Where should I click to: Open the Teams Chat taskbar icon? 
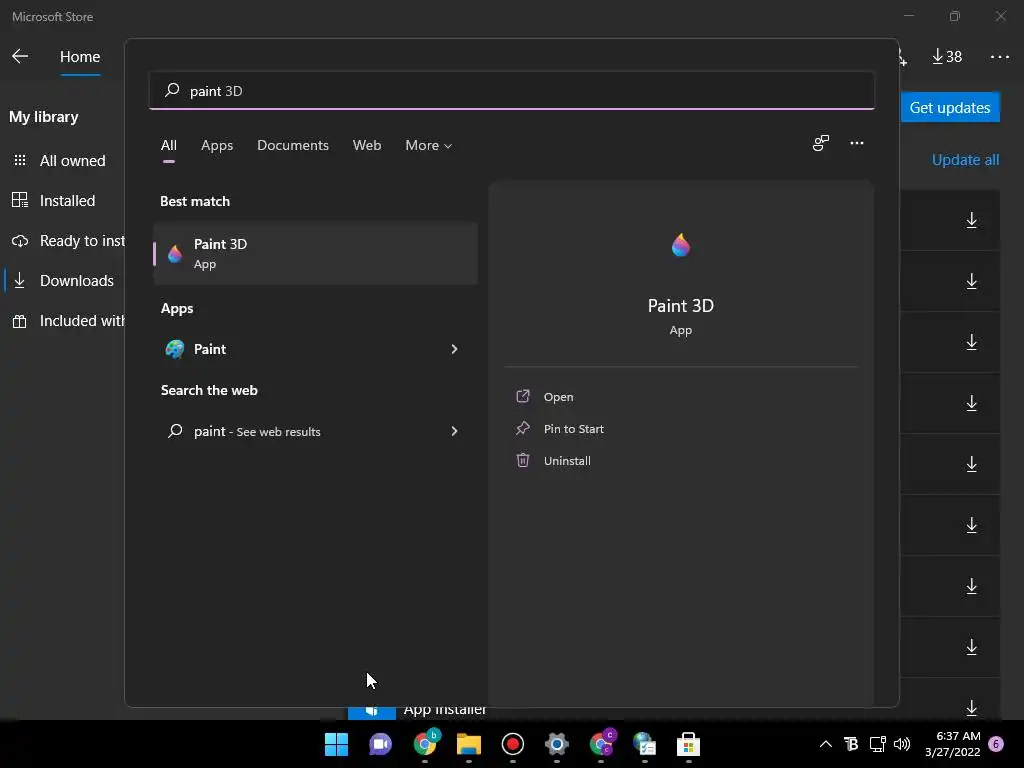click(x=380, y=744)
